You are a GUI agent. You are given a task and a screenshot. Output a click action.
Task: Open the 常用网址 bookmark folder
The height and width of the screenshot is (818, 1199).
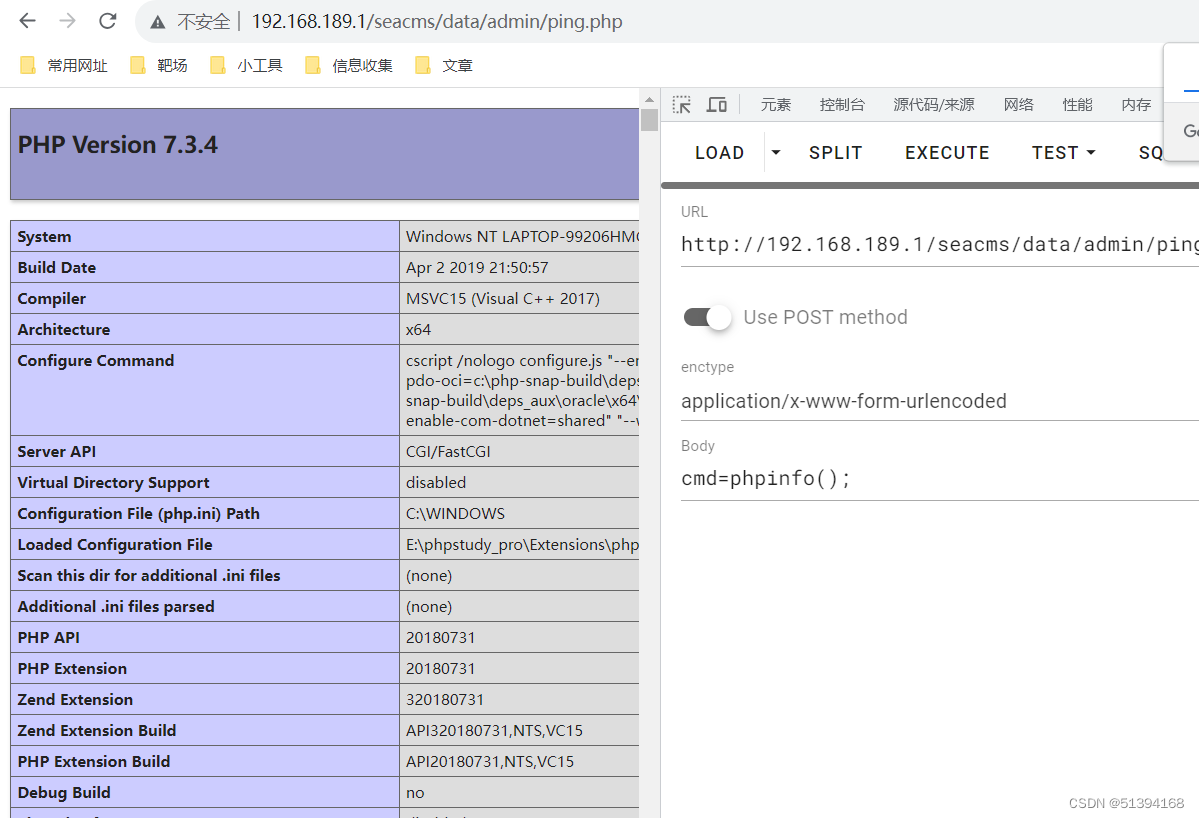(x=63, y=66)
